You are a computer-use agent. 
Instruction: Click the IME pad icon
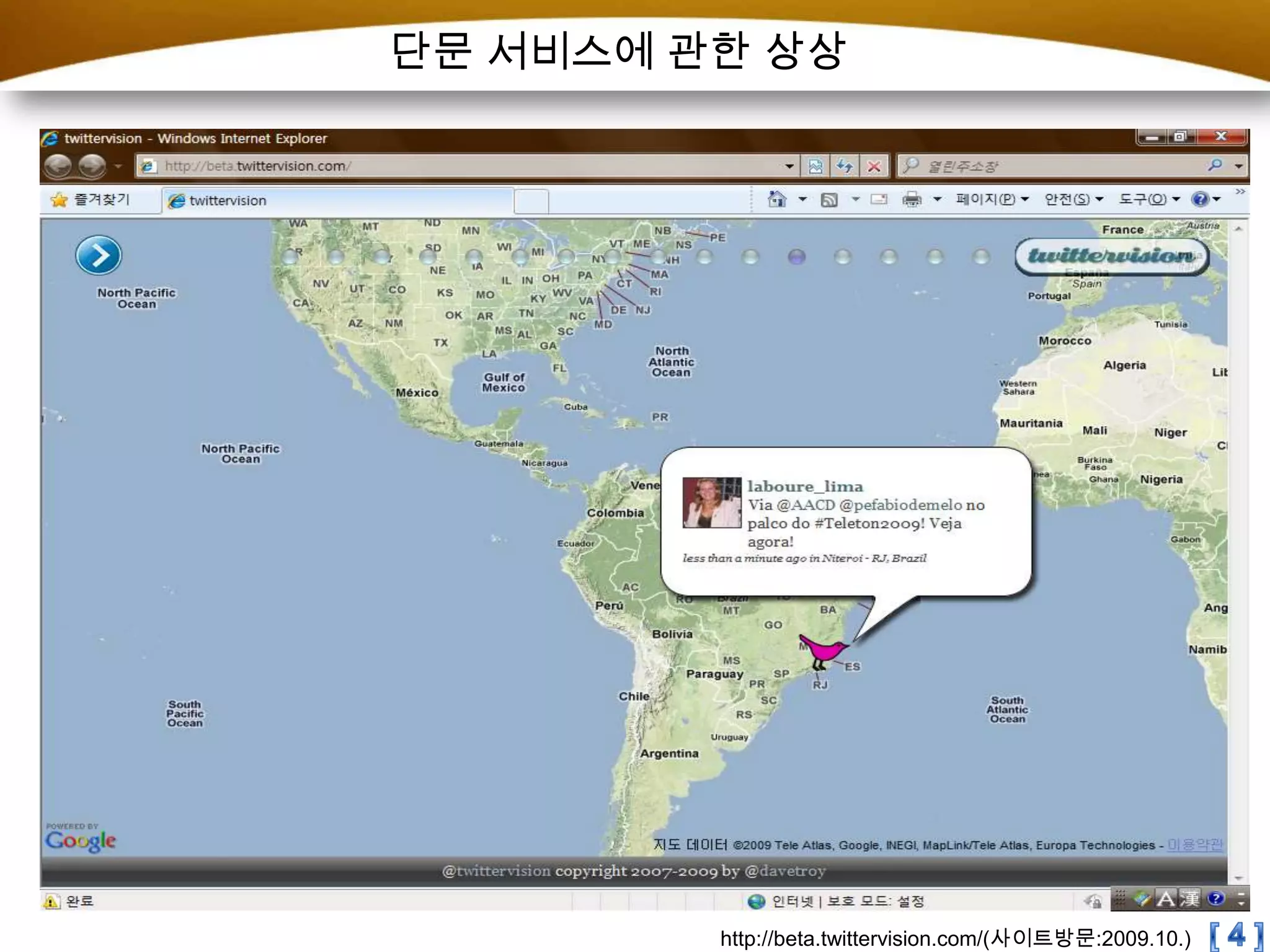pos(1142,899)
